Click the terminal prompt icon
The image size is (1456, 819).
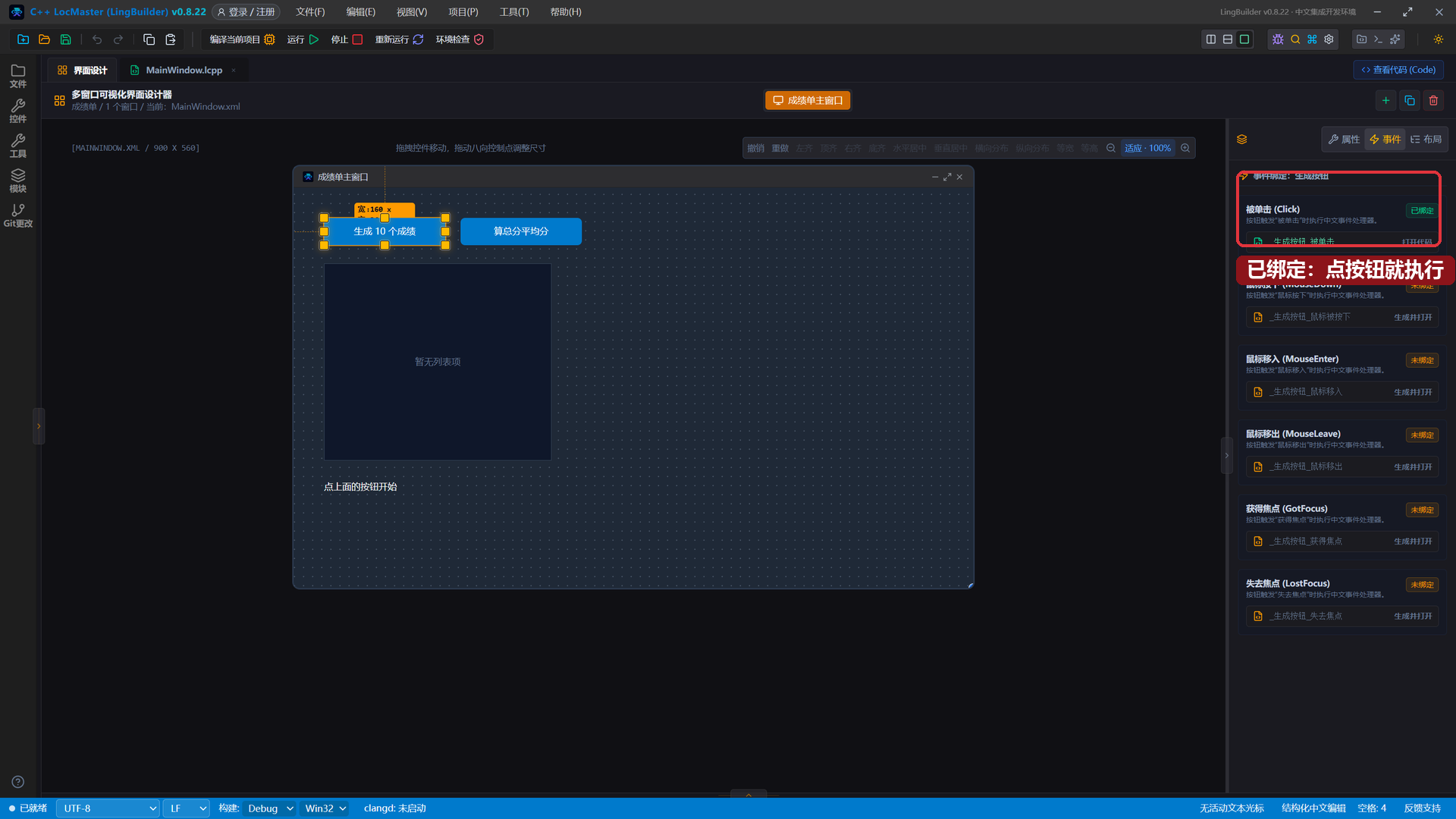(x=1378, y=39)
